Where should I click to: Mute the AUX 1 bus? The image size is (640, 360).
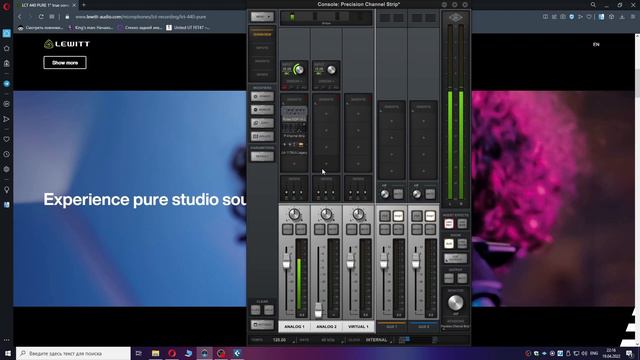pos(398,229)
